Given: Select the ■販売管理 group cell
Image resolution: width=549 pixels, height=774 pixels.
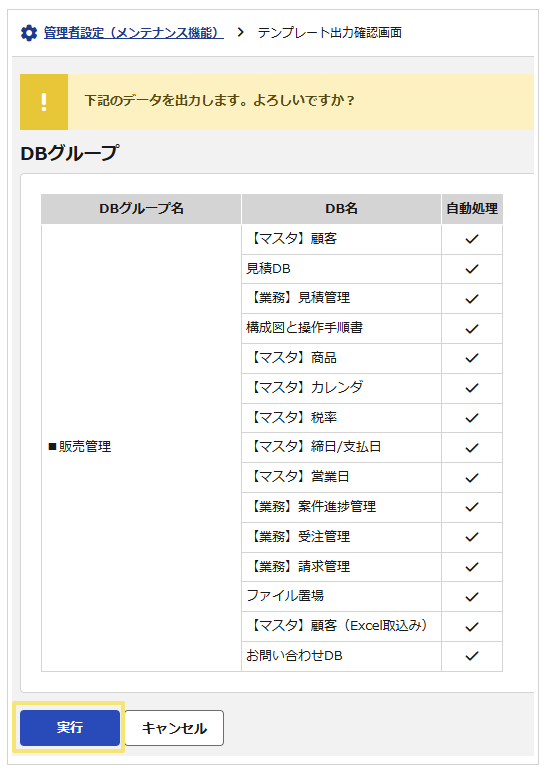Looking at the screenshot, I should coord(141,448).
